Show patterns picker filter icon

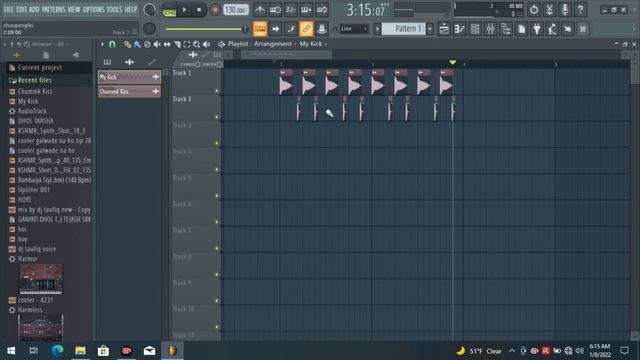click(107, 62)
